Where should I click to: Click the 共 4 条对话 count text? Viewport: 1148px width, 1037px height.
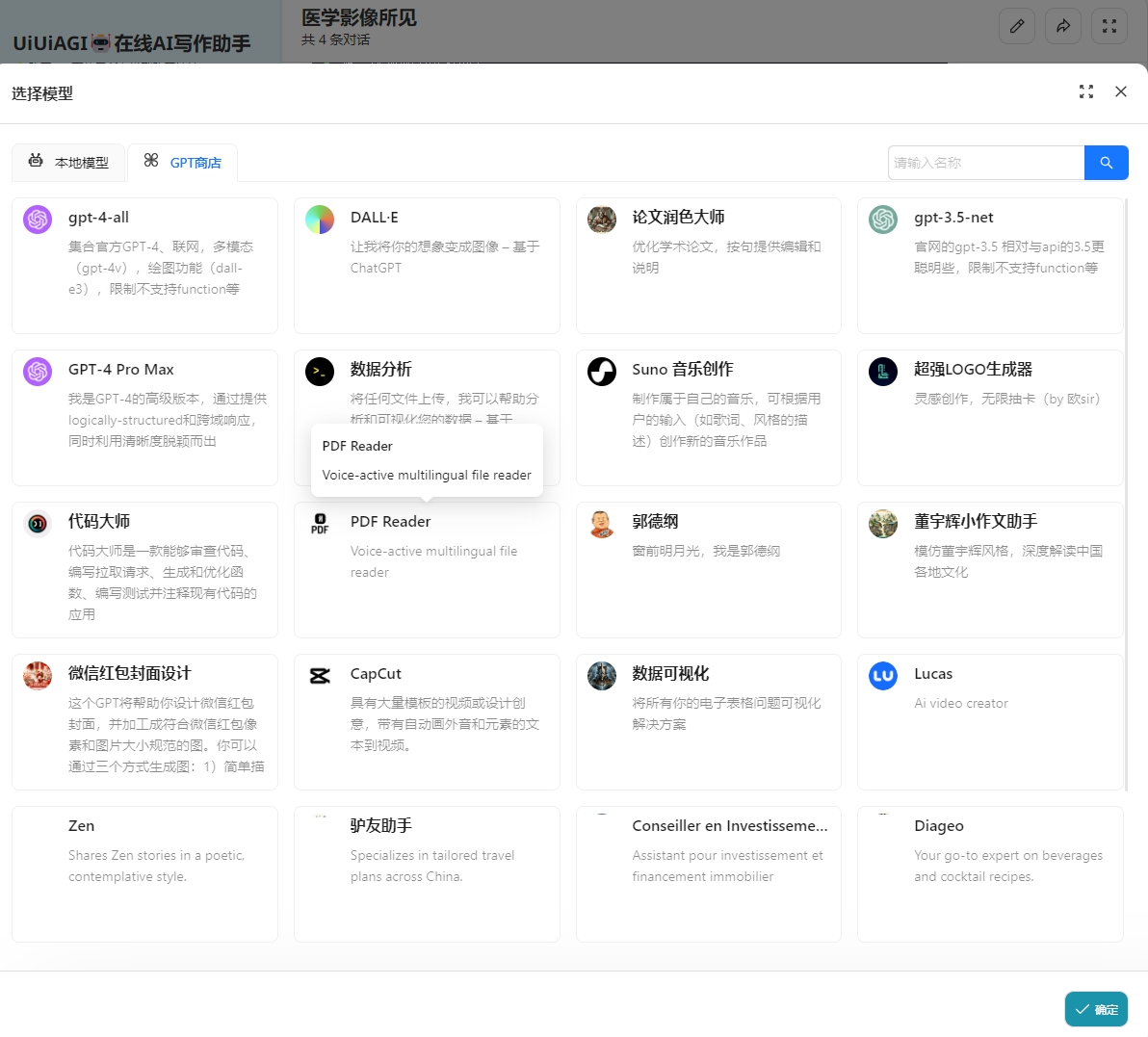[335, 39]
